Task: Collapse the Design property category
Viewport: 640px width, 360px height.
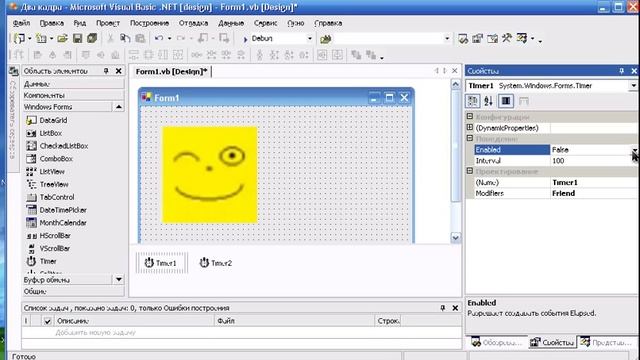Action: coord(470,171)
